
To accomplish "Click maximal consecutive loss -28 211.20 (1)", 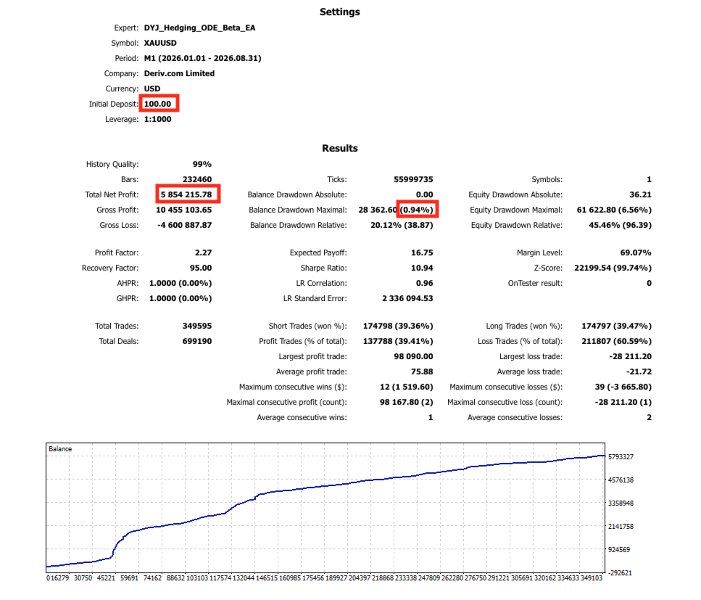I will (x=623, y=402).
